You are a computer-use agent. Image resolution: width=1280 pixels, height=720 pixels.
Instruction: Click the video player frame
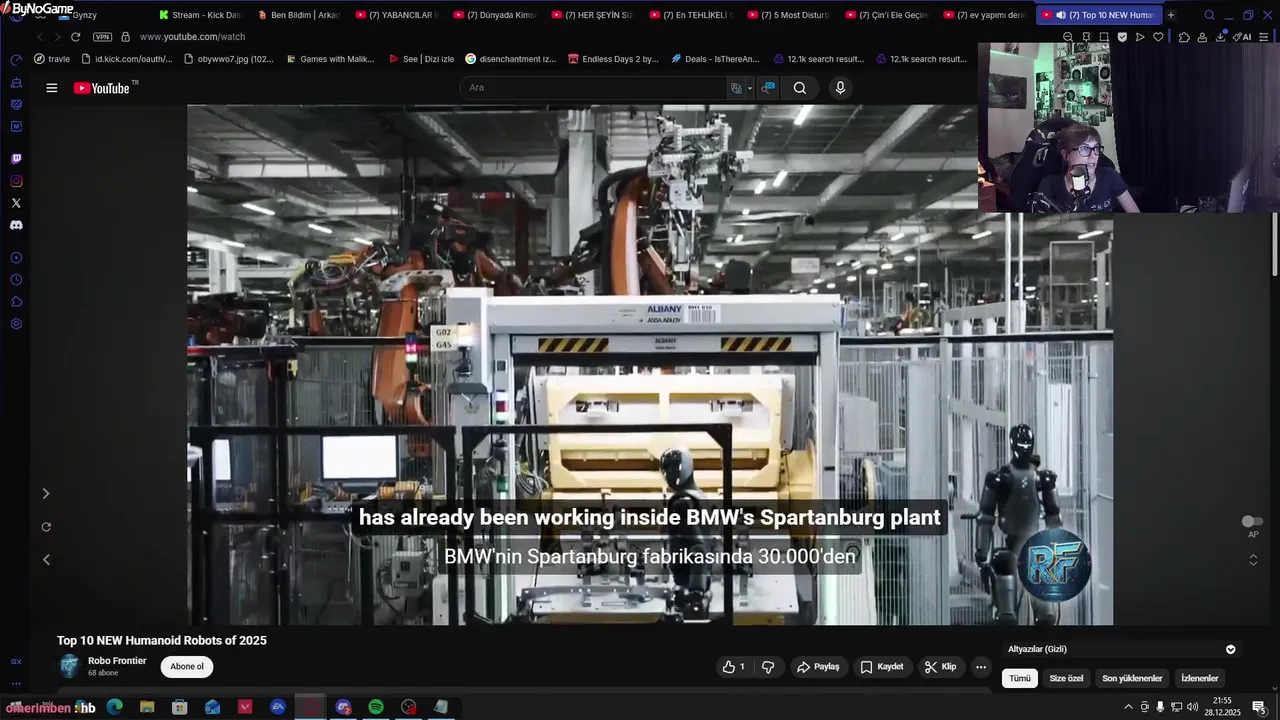click(650, 365)
